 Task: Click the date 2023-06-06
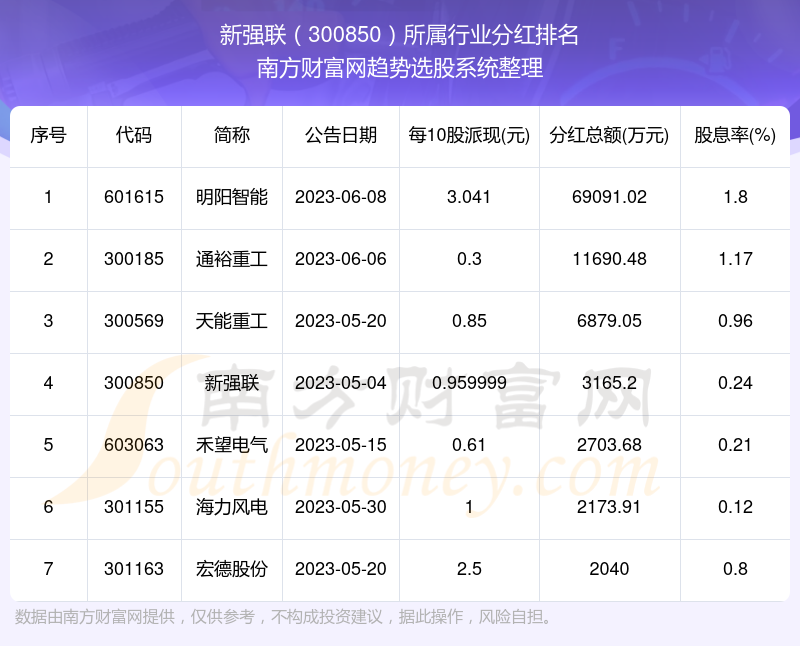341,259
